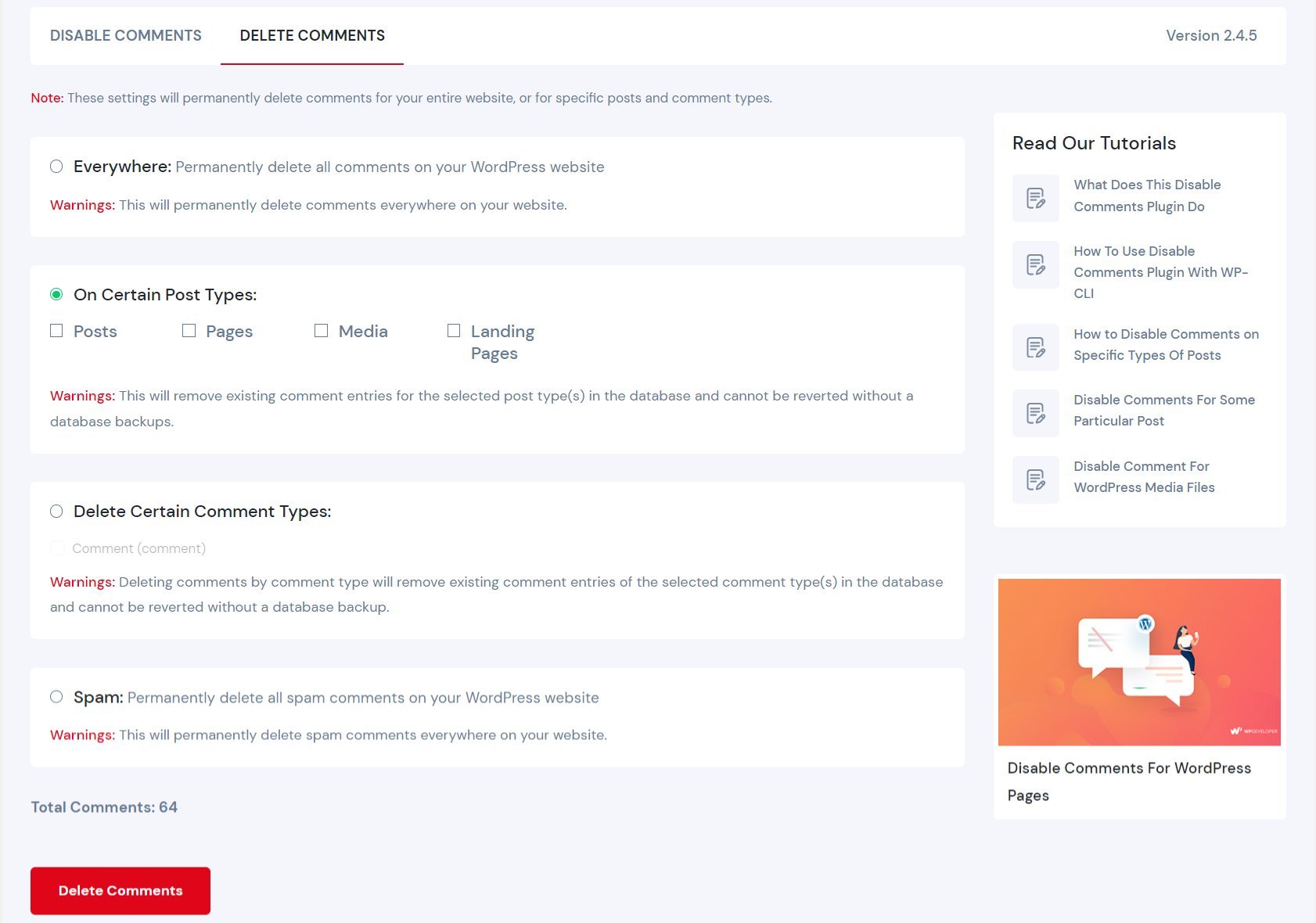Click document icon beside 'Specific Types Of Posts' tutorial

pyautogui.click(x=1036, y=347)
